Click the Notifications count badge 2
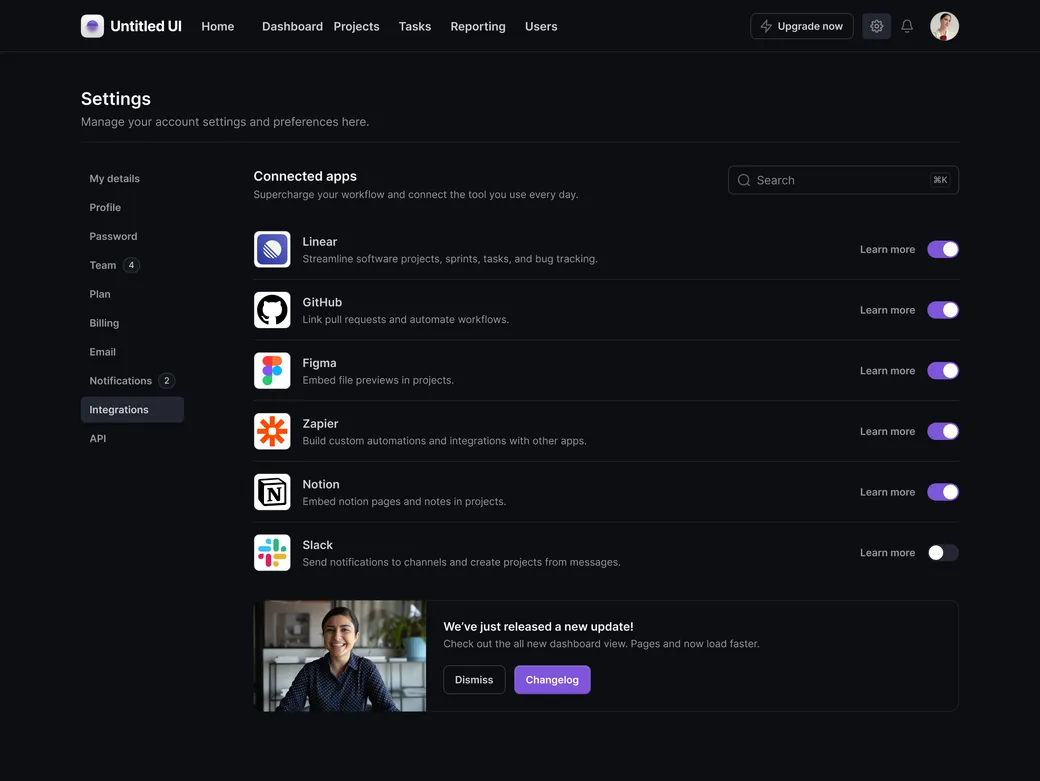 click(x=166, y=381)
